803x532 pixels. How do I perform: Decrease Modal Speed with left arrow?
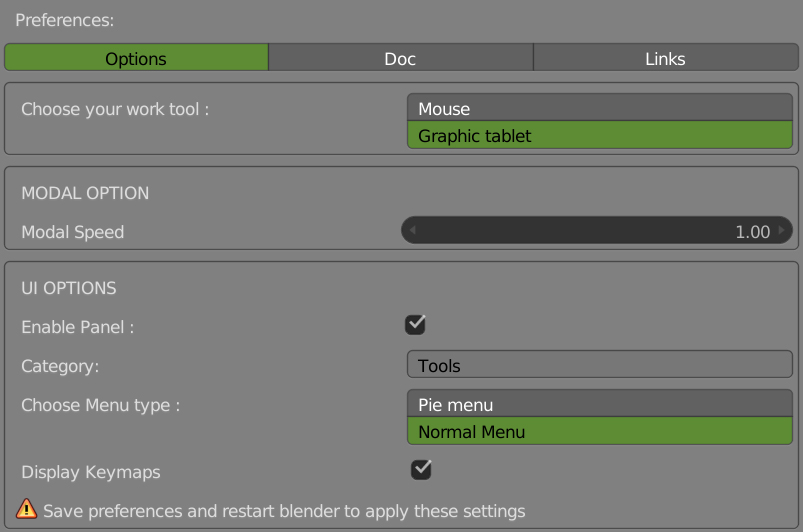[x=412, y=230]
